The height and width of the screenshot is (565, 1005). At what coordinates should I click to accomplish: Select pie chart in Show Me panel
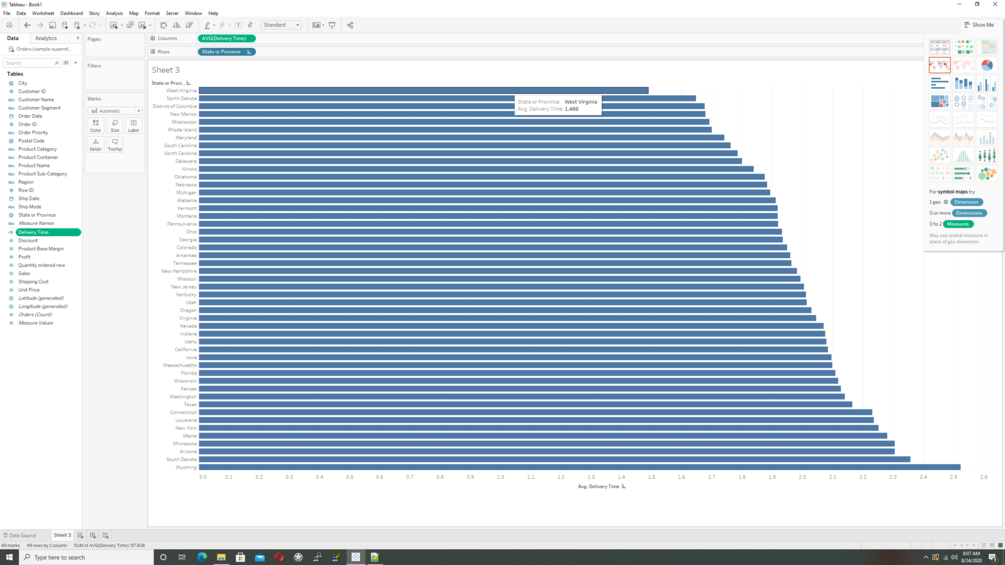(987, 65)
